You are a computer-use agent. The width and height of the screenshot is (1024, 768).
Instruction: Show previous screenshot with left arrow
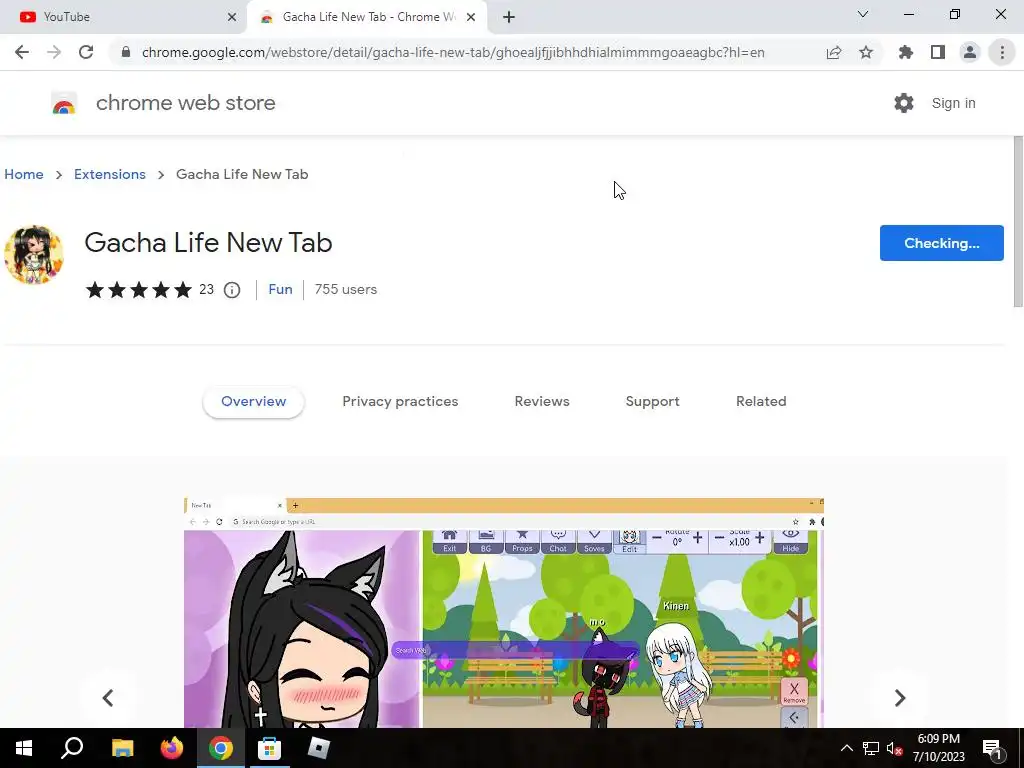(108, 697)
